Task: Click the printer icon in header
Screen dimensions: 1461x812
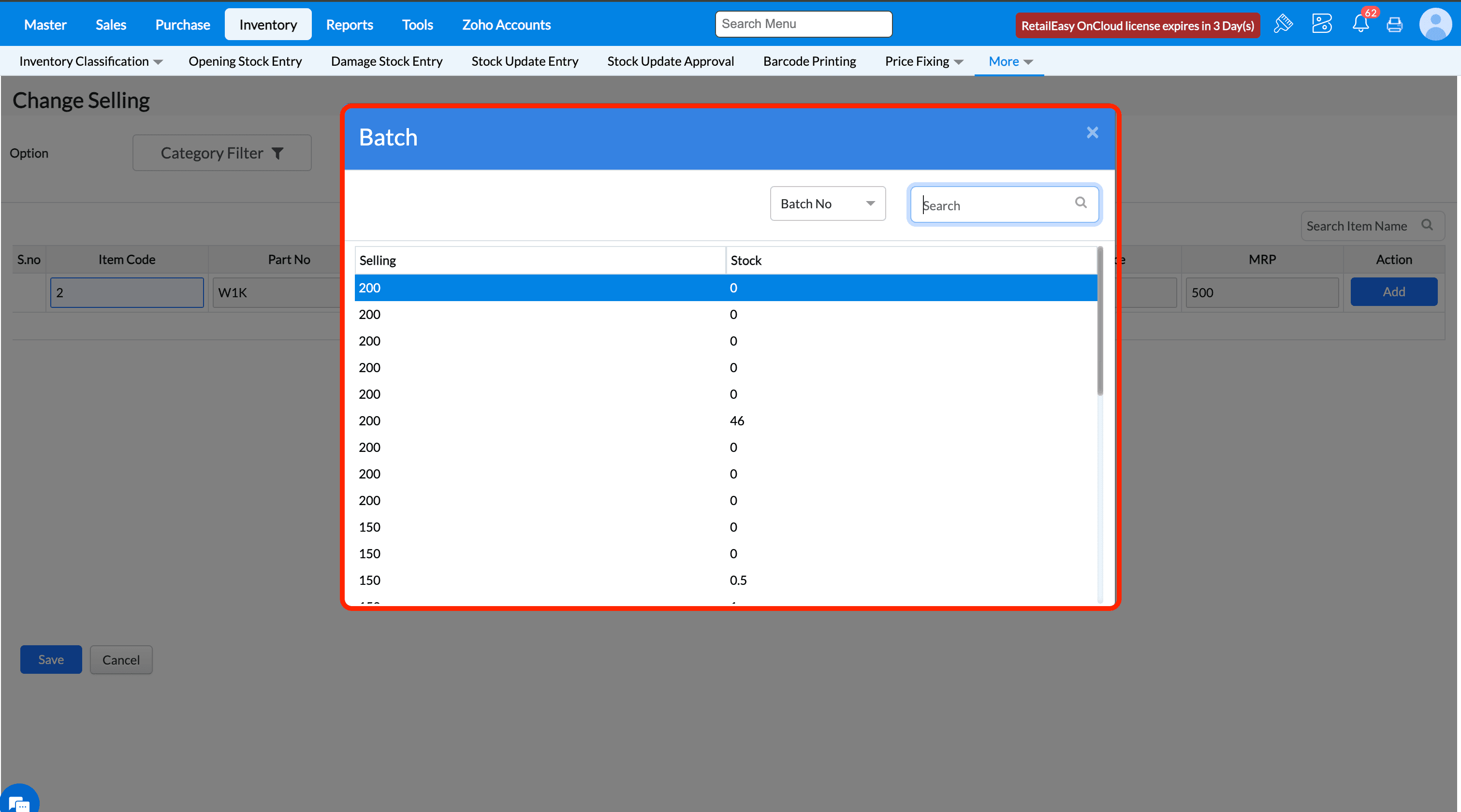Action: point(1395,25)
